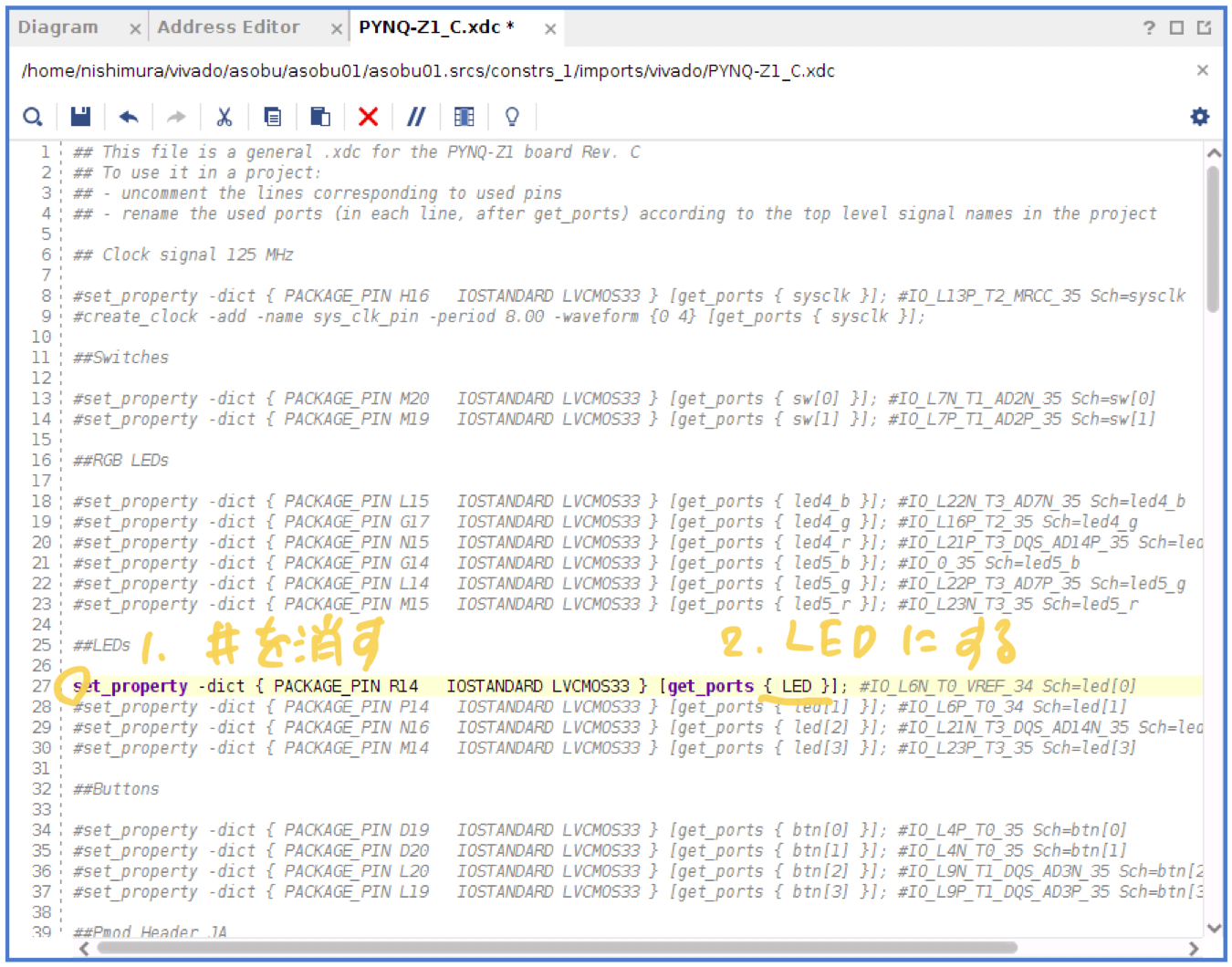
Task: Click the sysclk PACKAGE_PIN H16 line
Action: coord(630,296)
